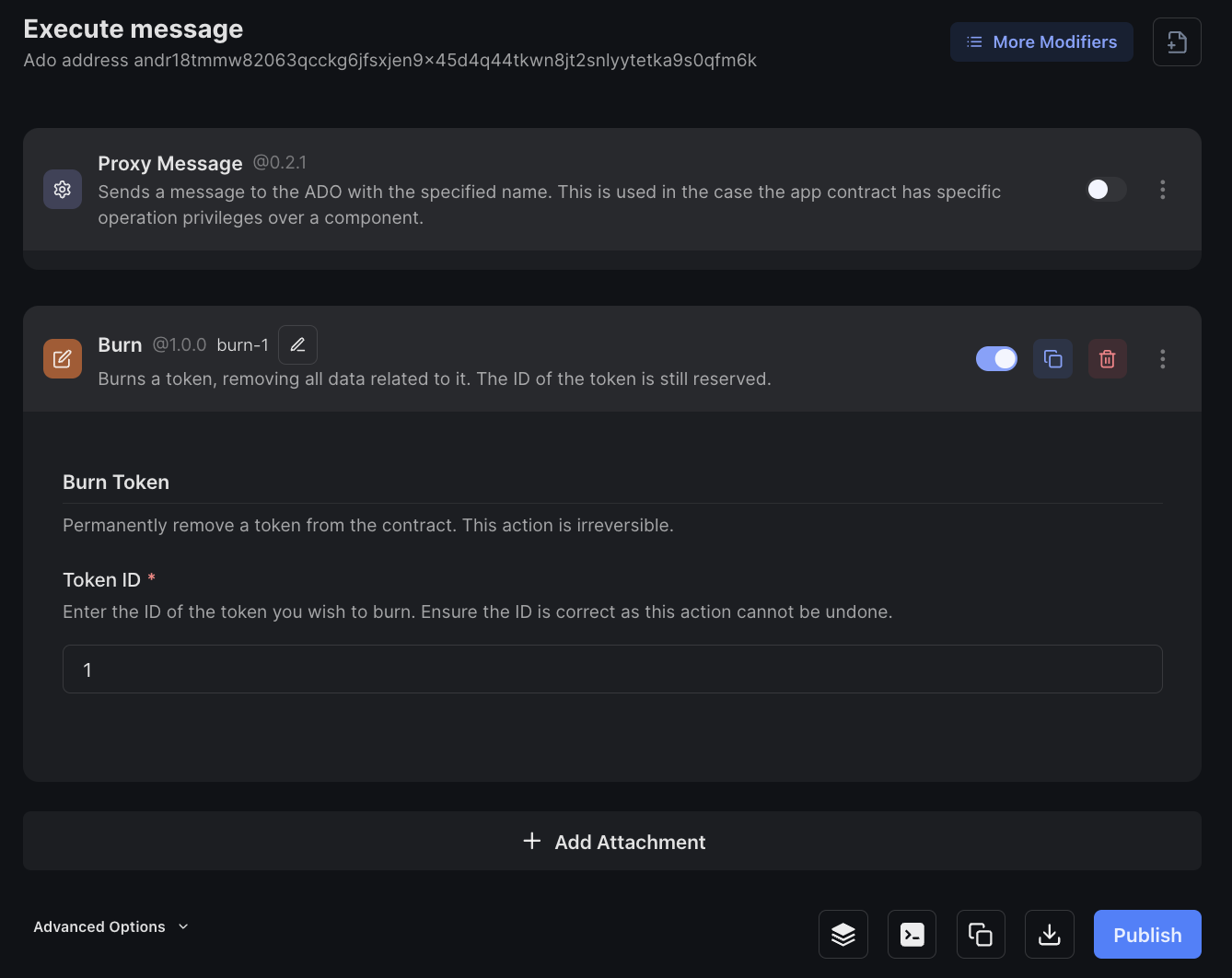This screenshot has width=1232, height=978.
Task: Open Proxy Message three-dot menu
Action: tap(1162, 190)
